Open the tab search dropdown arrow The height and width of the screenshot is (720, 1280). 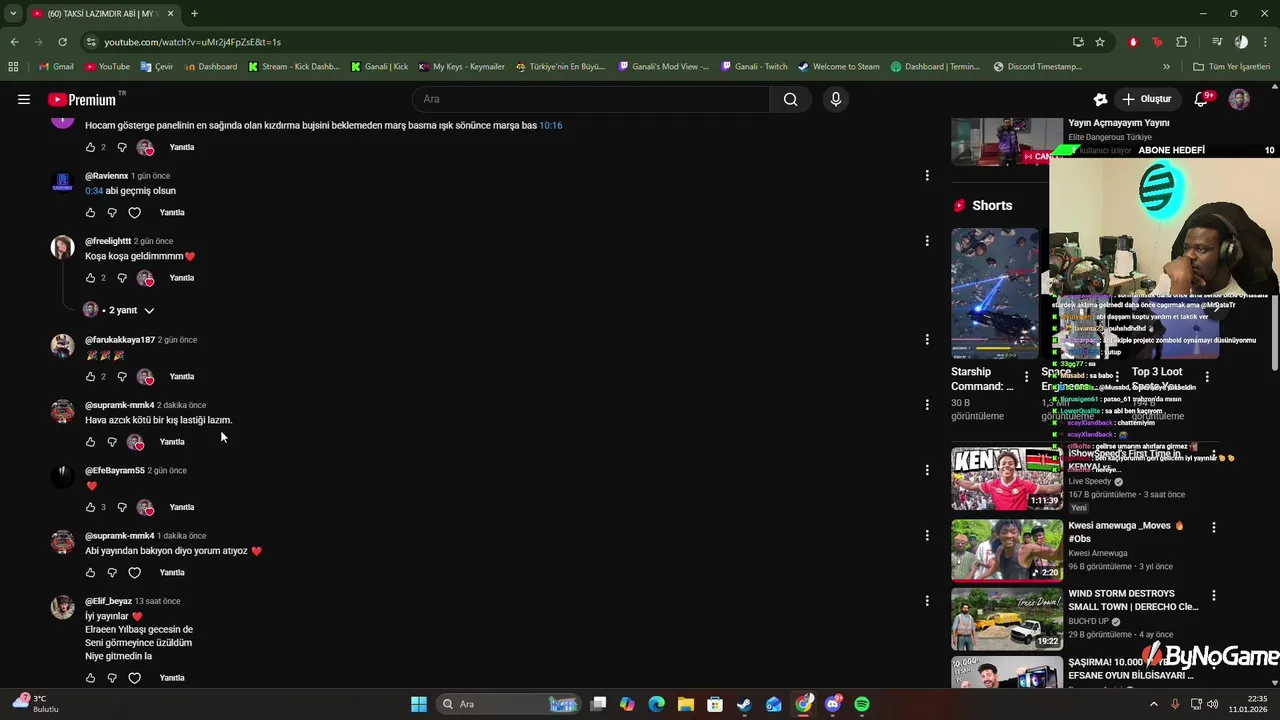[x=13, y=13]
